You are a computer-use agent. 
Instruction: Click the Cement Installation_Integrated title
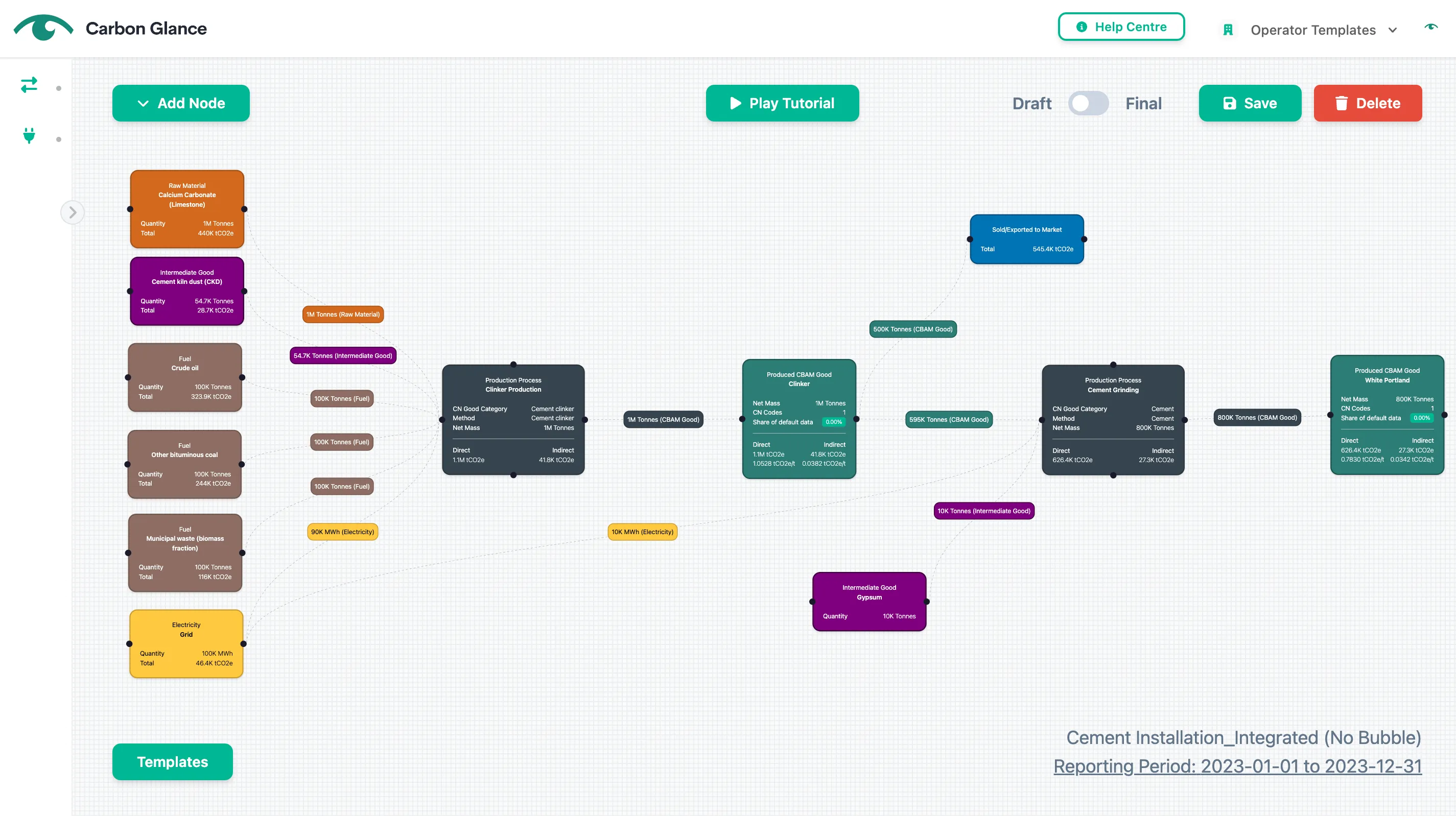(x=1243, y=737)
